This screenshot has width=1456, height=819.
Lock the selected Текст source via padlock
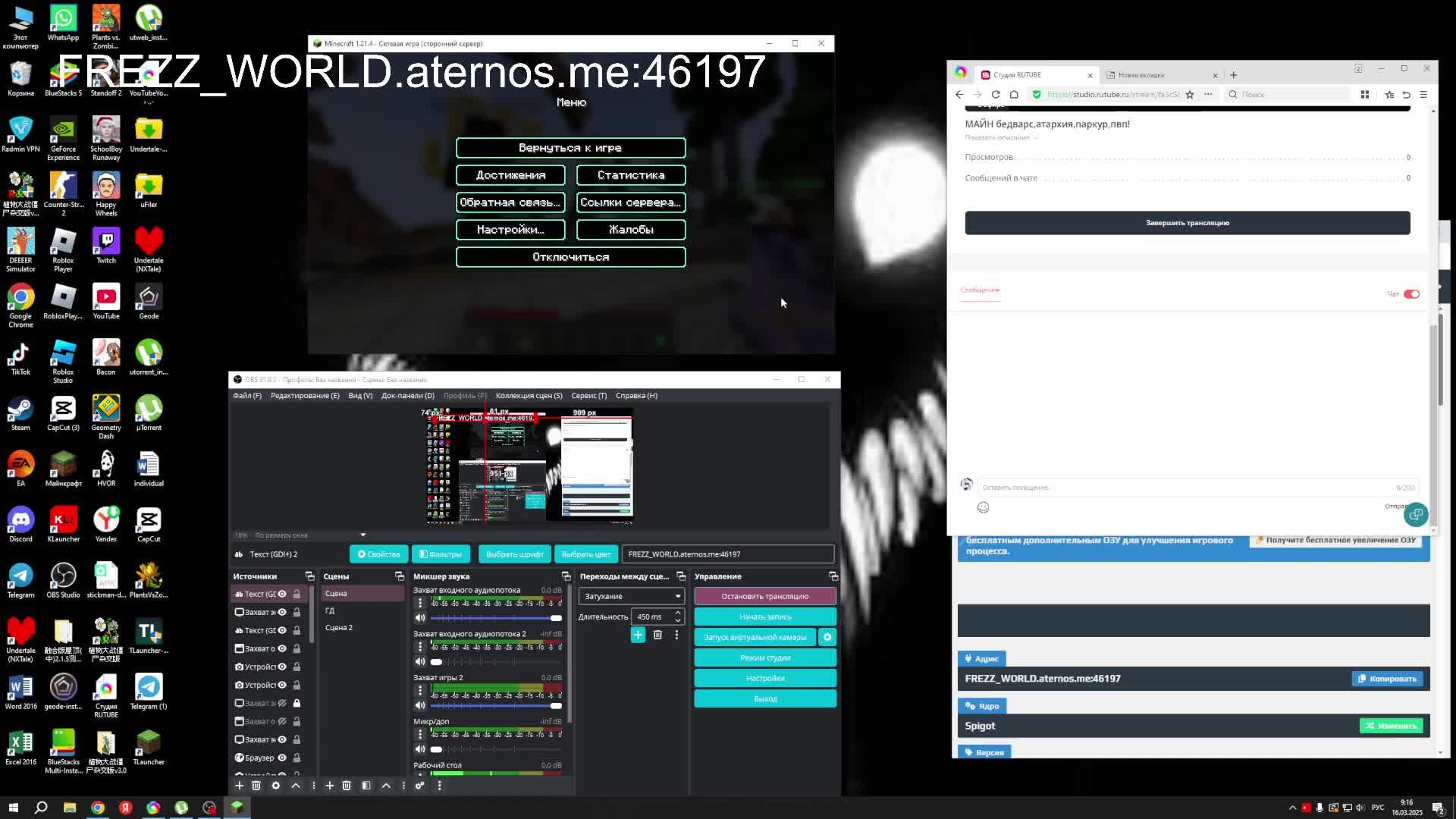point(297,594)
